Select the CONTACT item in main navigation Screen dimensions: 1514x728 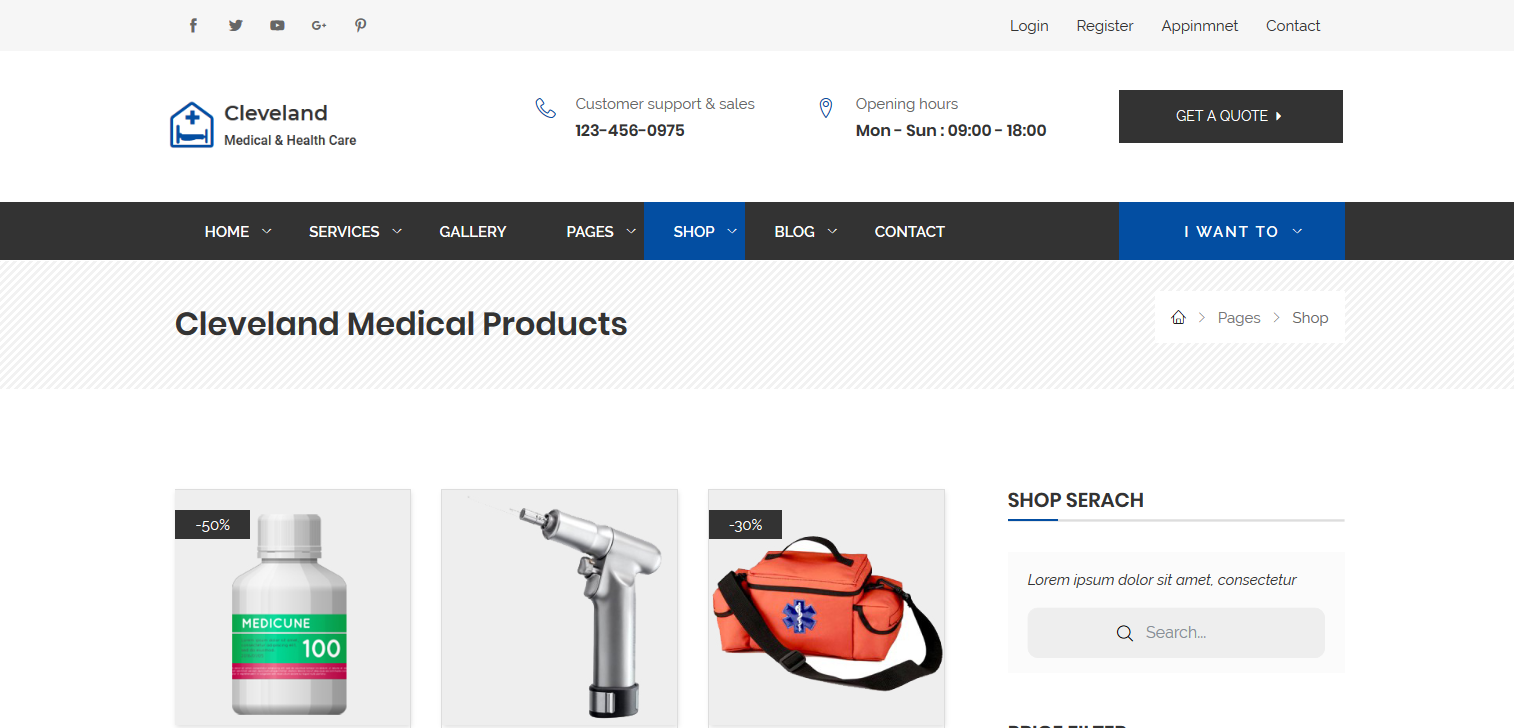910,231
